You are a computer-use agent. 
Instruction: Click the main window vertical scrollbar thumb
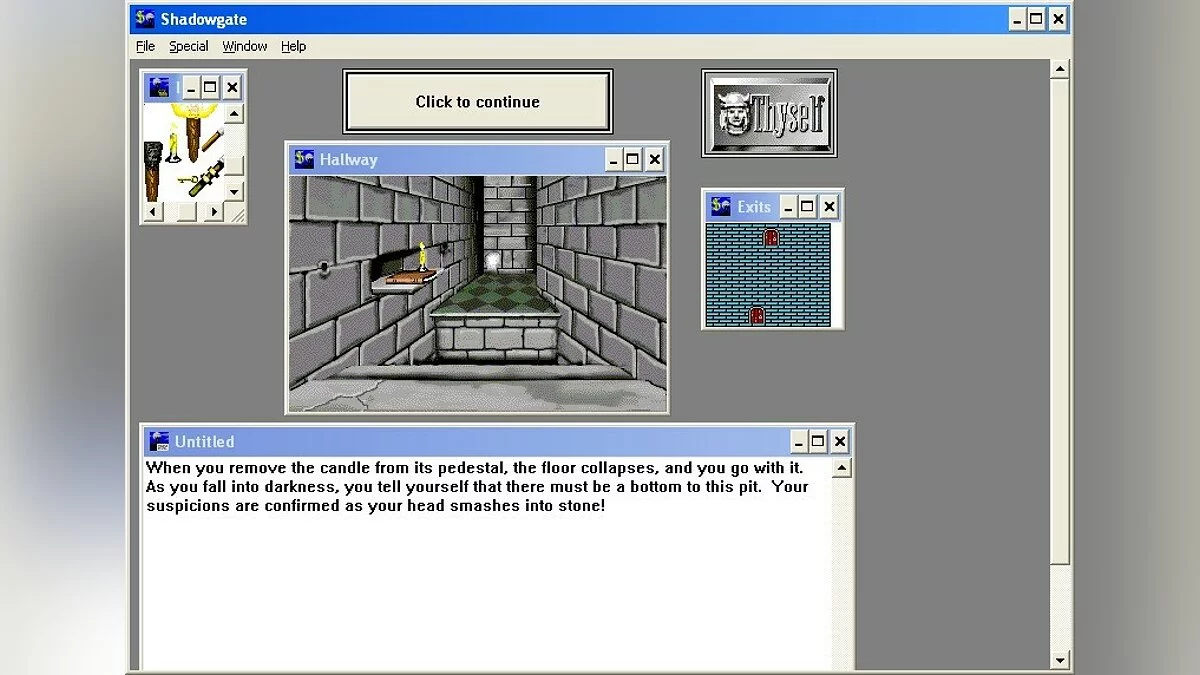1060,322
